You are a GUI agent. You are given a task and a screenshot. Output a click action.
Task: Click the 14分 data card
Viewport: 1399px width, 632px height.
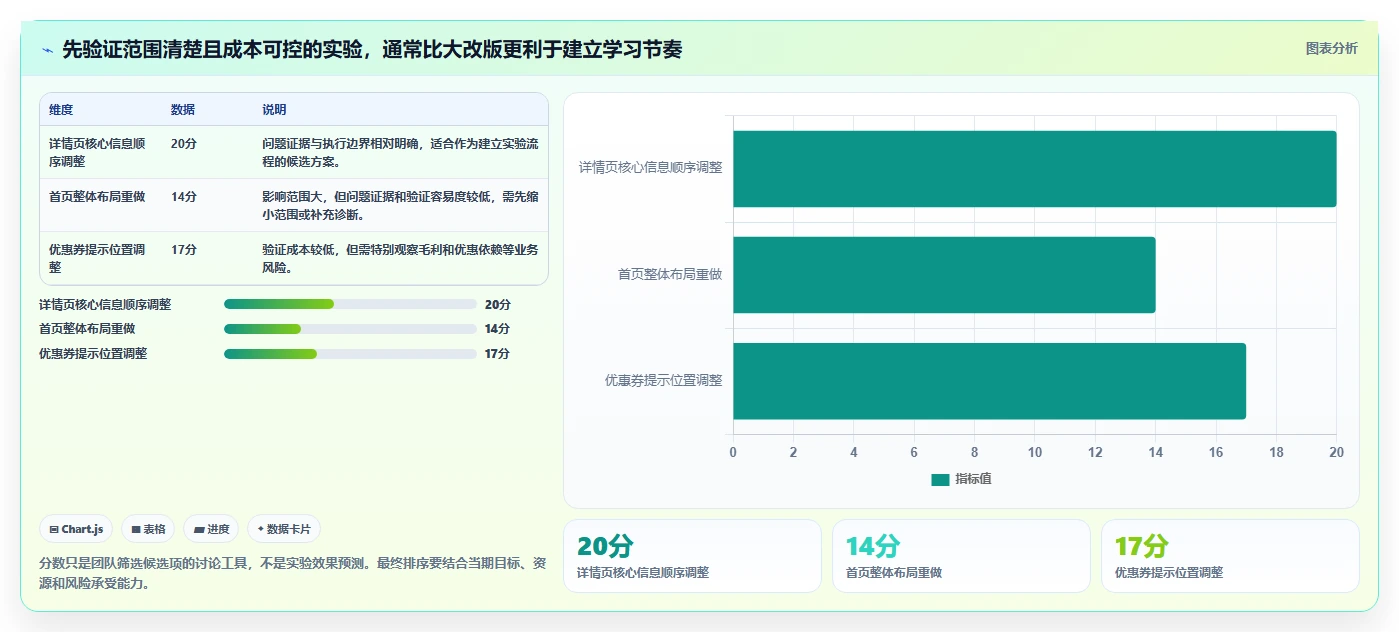tap(961, 556)
